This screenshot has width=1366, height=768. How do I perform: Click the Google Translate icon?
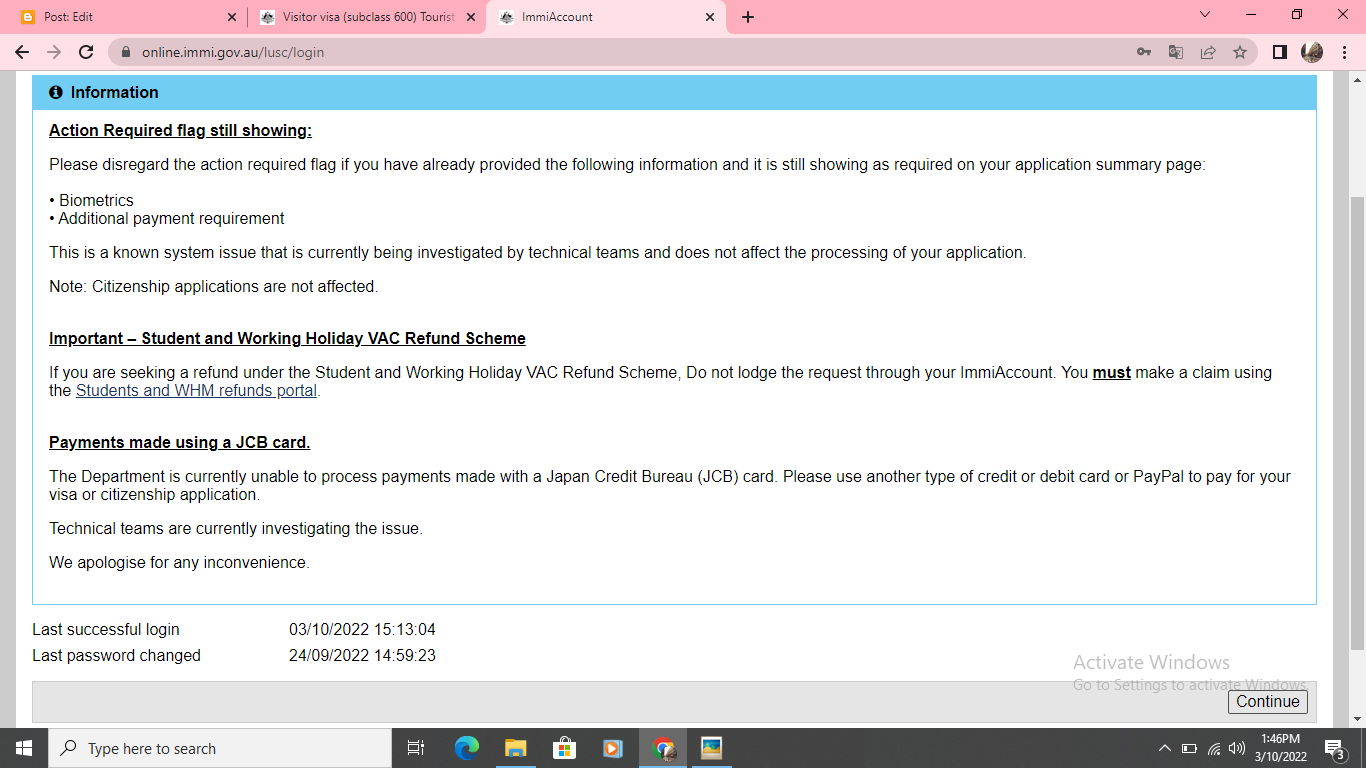pos(1176,52)
